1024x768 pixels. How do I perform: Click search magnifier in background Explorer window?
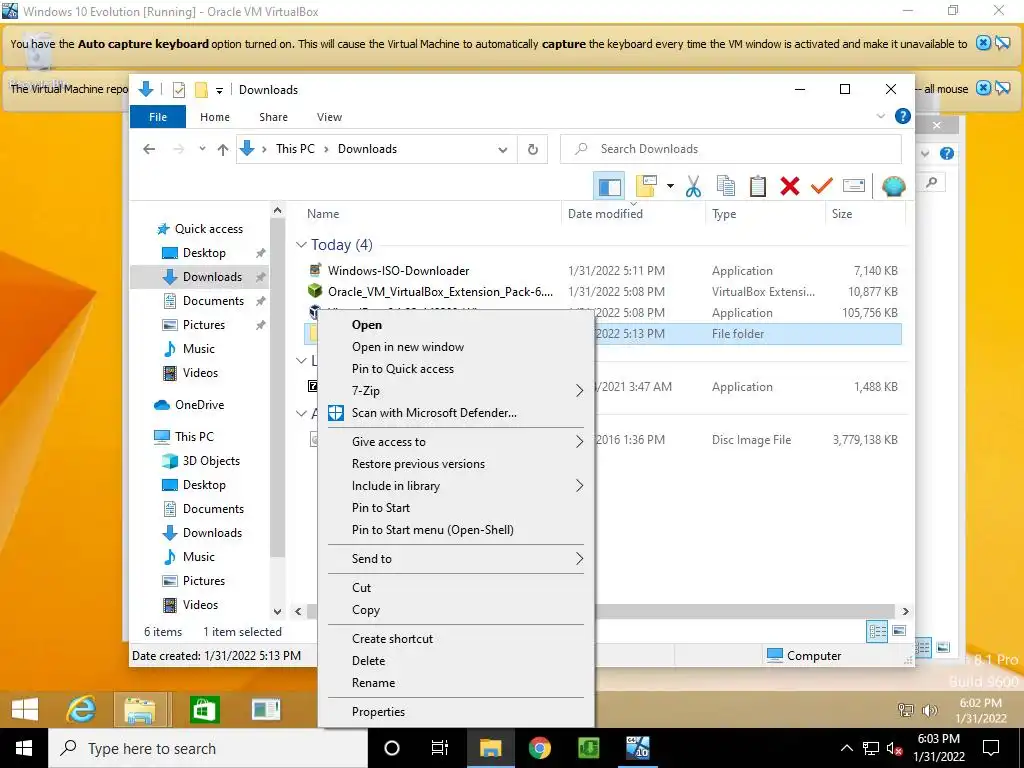point(932,183)
